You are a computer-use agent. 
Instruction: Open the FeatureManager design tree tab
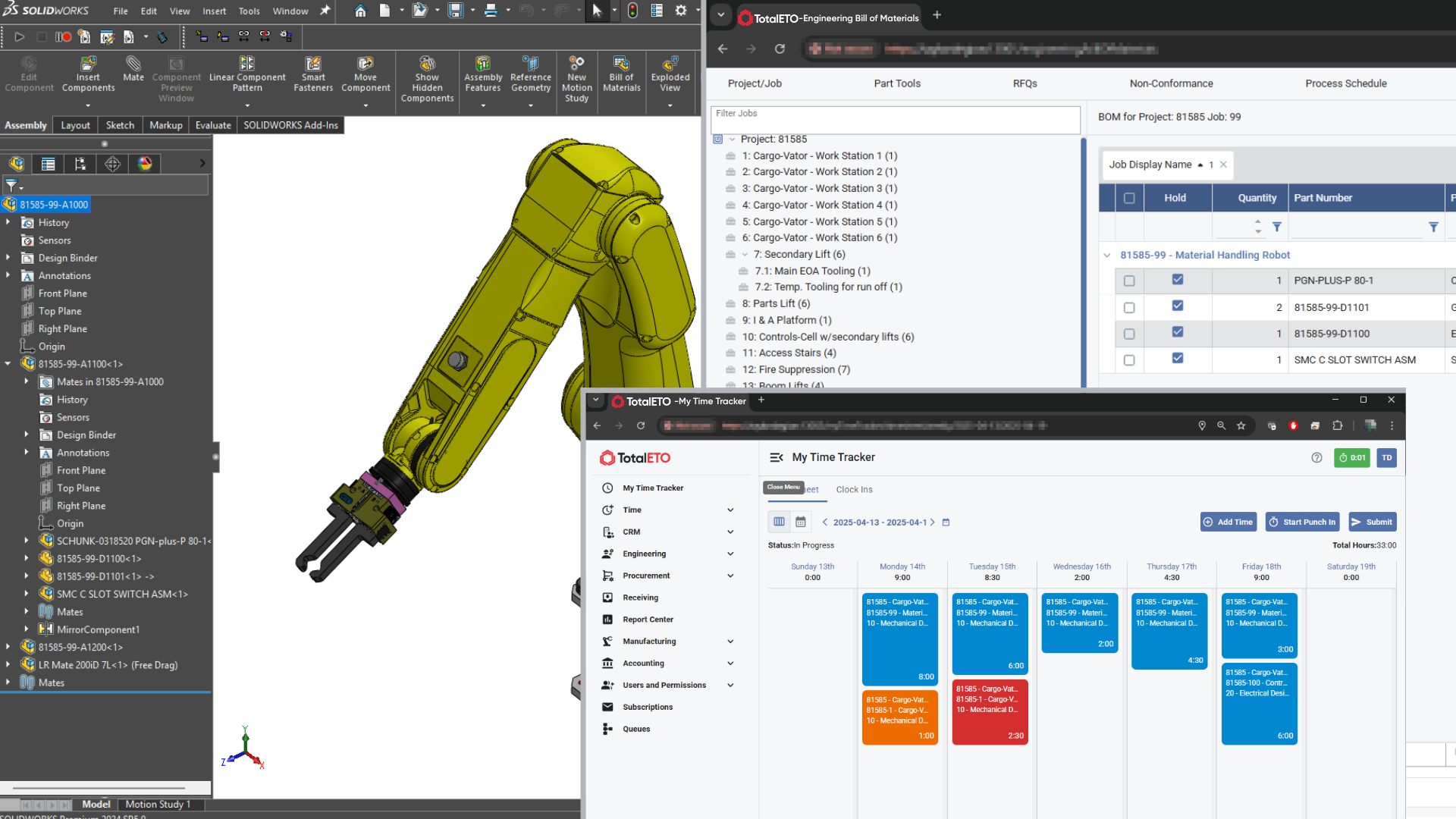click(17, 163)
